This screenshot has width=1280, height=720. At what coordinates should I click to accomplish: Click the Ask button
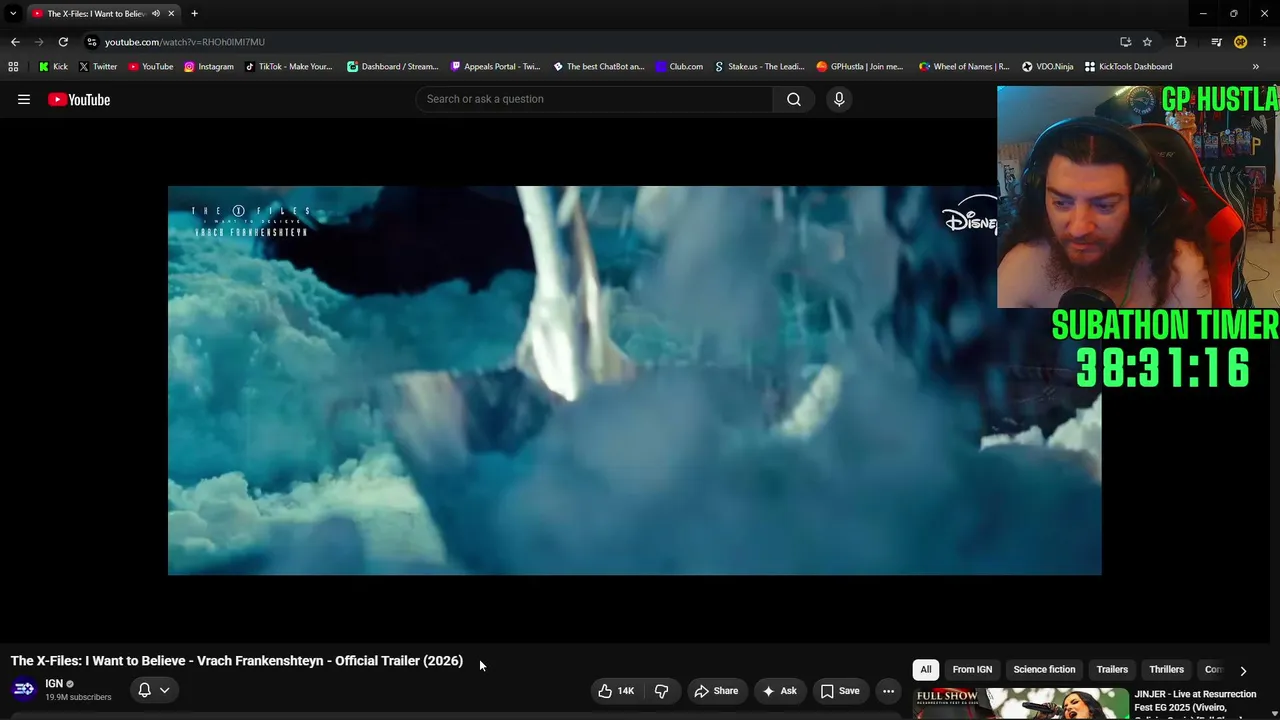[779, 691]
